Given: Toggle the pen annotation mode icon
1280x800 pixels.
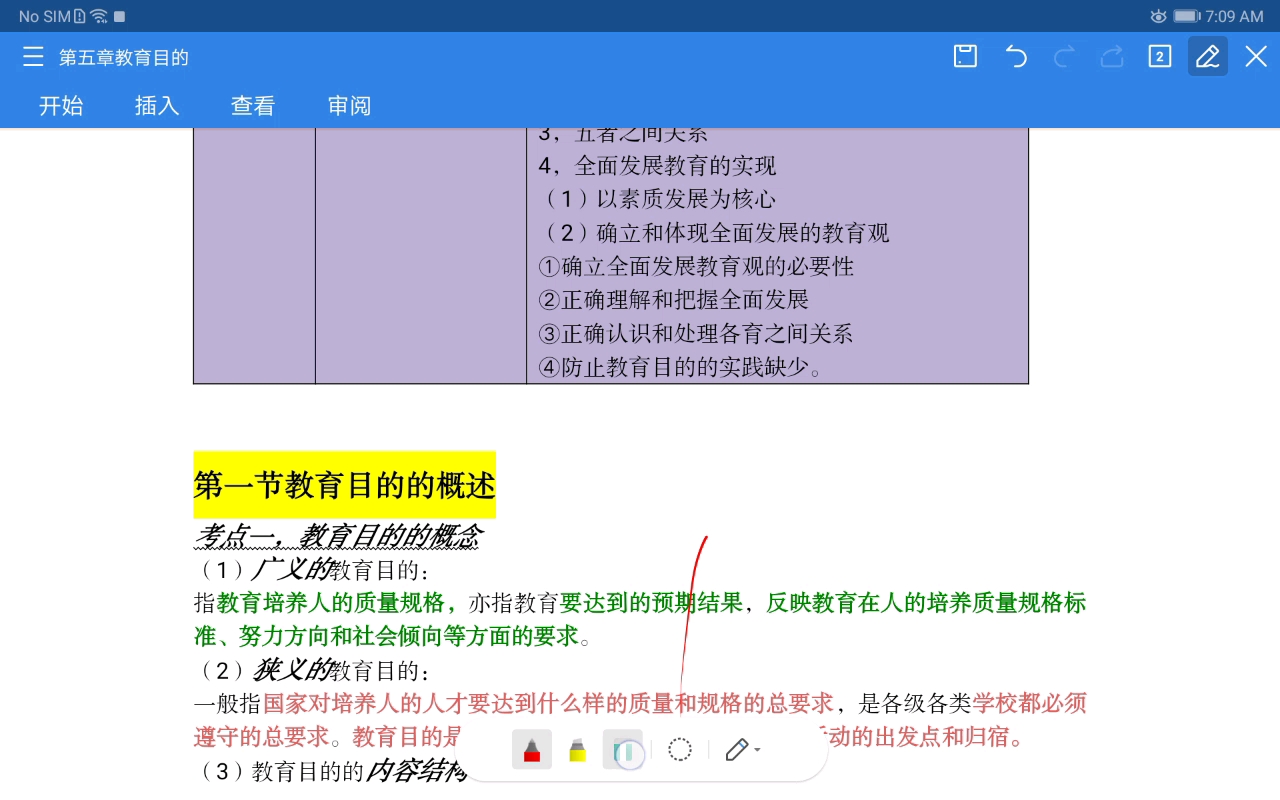Looking at the screenshot, I should pyautogui.click(x=1208, y=57).
